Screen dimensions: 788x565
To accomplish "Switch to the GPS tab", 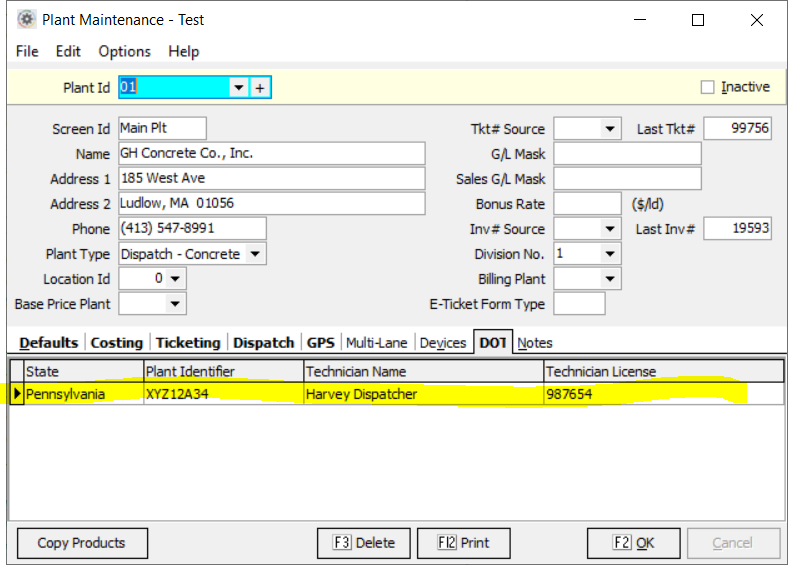I will point(320,343).
